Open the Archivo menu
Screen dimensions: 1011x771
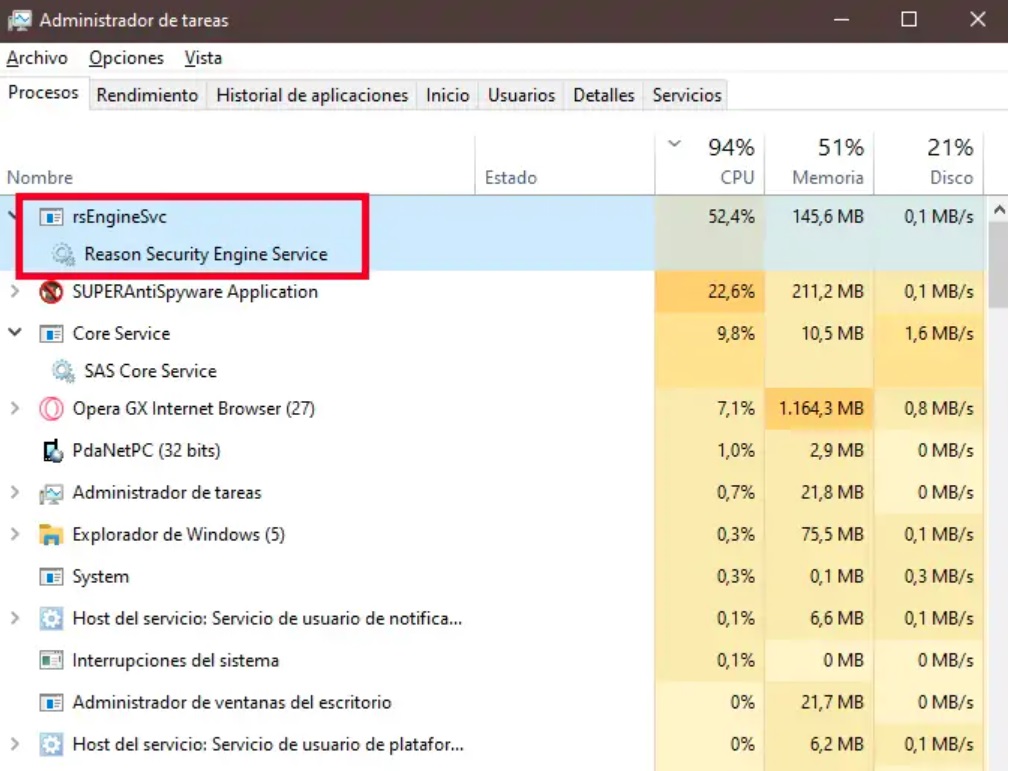[37, 58]
